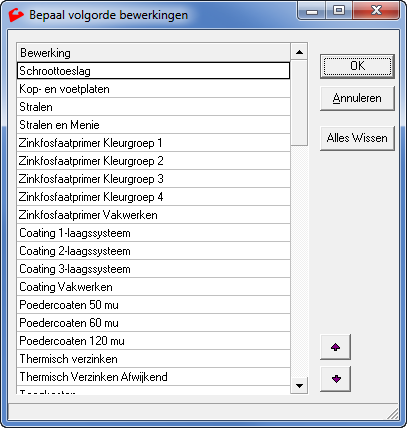407x428 pixels.
Task: Pick Coating 2-laagssysteem entry
Action: 153,251
